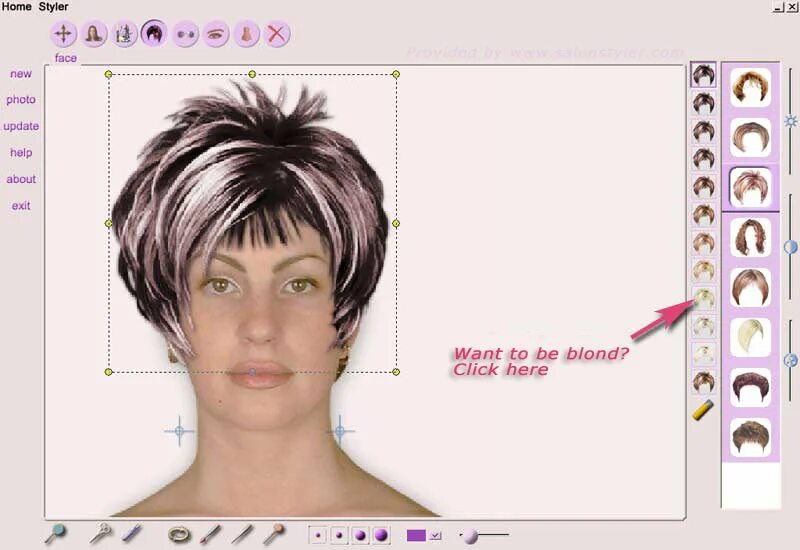Click the 'photo' sidebar link
The image size is (800, 550).
click(x=21, y=99)
